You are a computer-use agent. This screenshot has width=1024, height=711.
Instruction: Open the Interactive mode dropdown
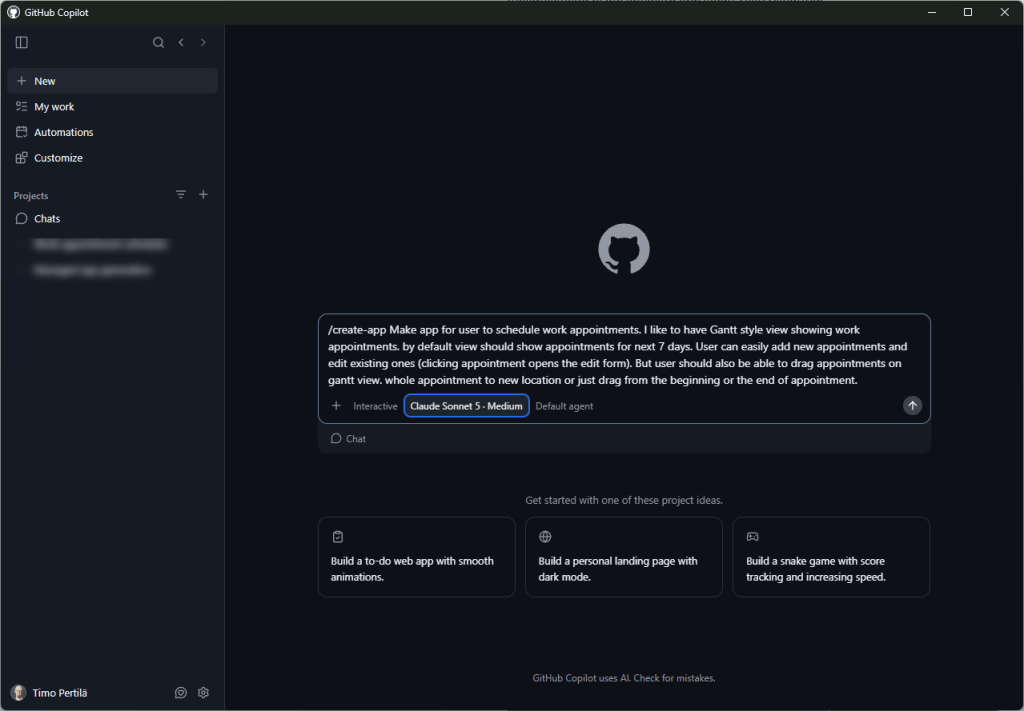point(375,406)
